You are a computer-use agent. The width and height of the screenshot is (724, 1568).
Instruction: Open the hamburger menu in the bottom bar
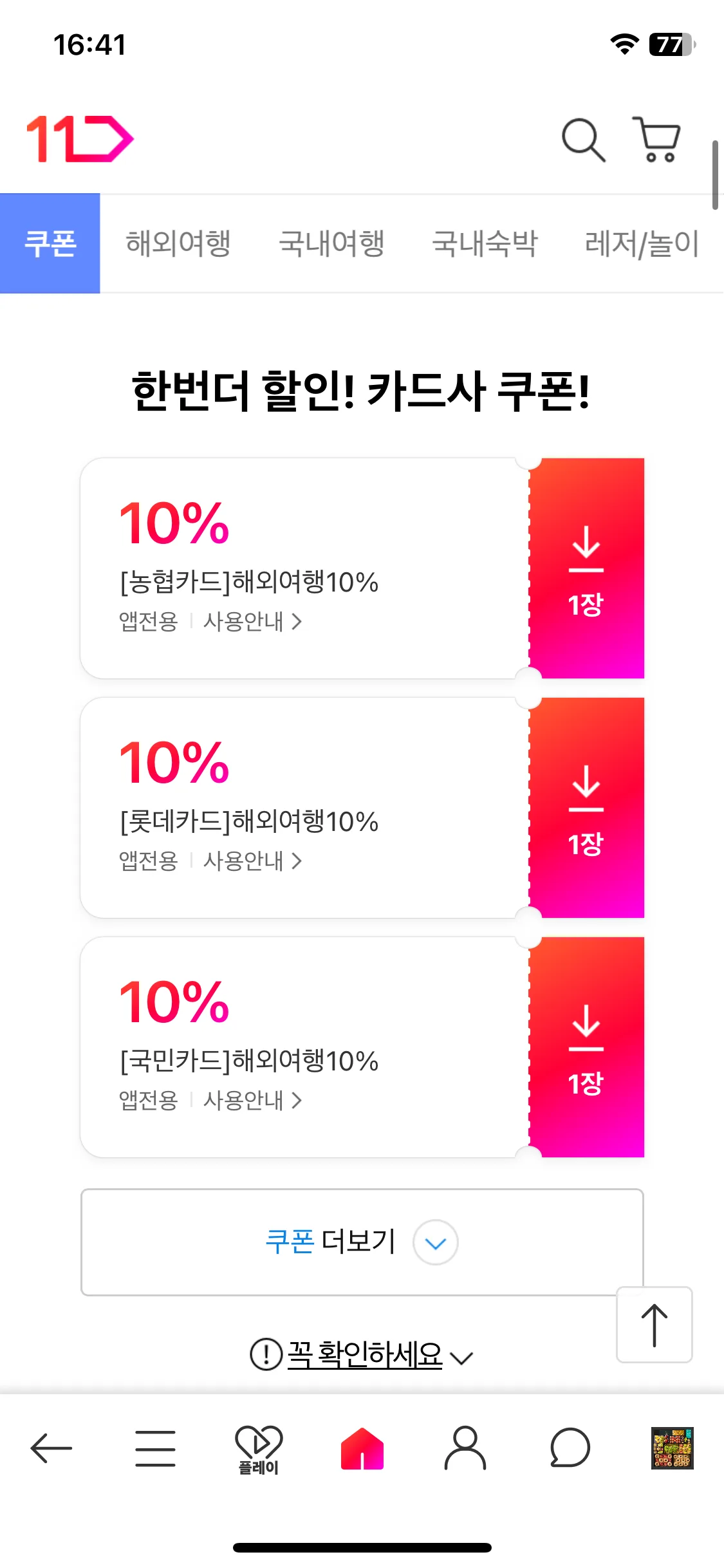coord(155,1448)
